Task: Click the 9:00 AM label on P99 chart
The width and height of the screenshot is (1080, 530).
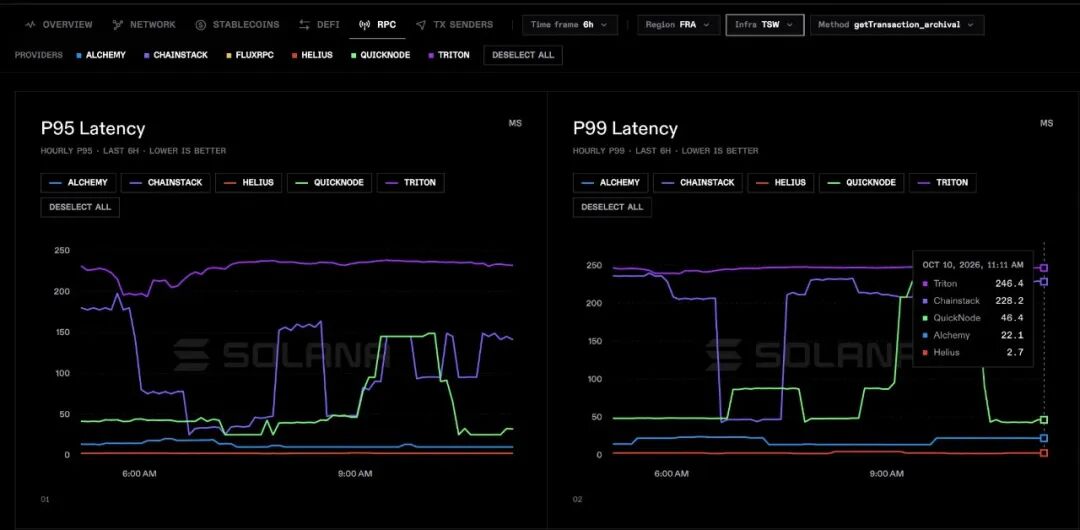Action: click(887, 474)
